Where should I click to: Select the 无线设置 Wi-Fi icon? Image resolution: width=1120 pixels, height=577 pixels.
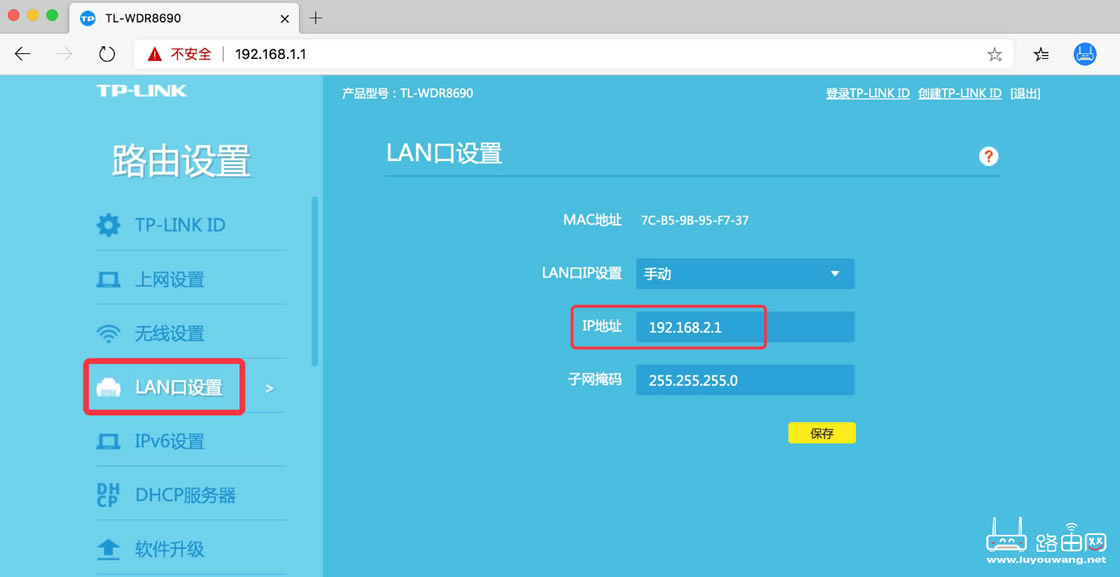[108, 332]
